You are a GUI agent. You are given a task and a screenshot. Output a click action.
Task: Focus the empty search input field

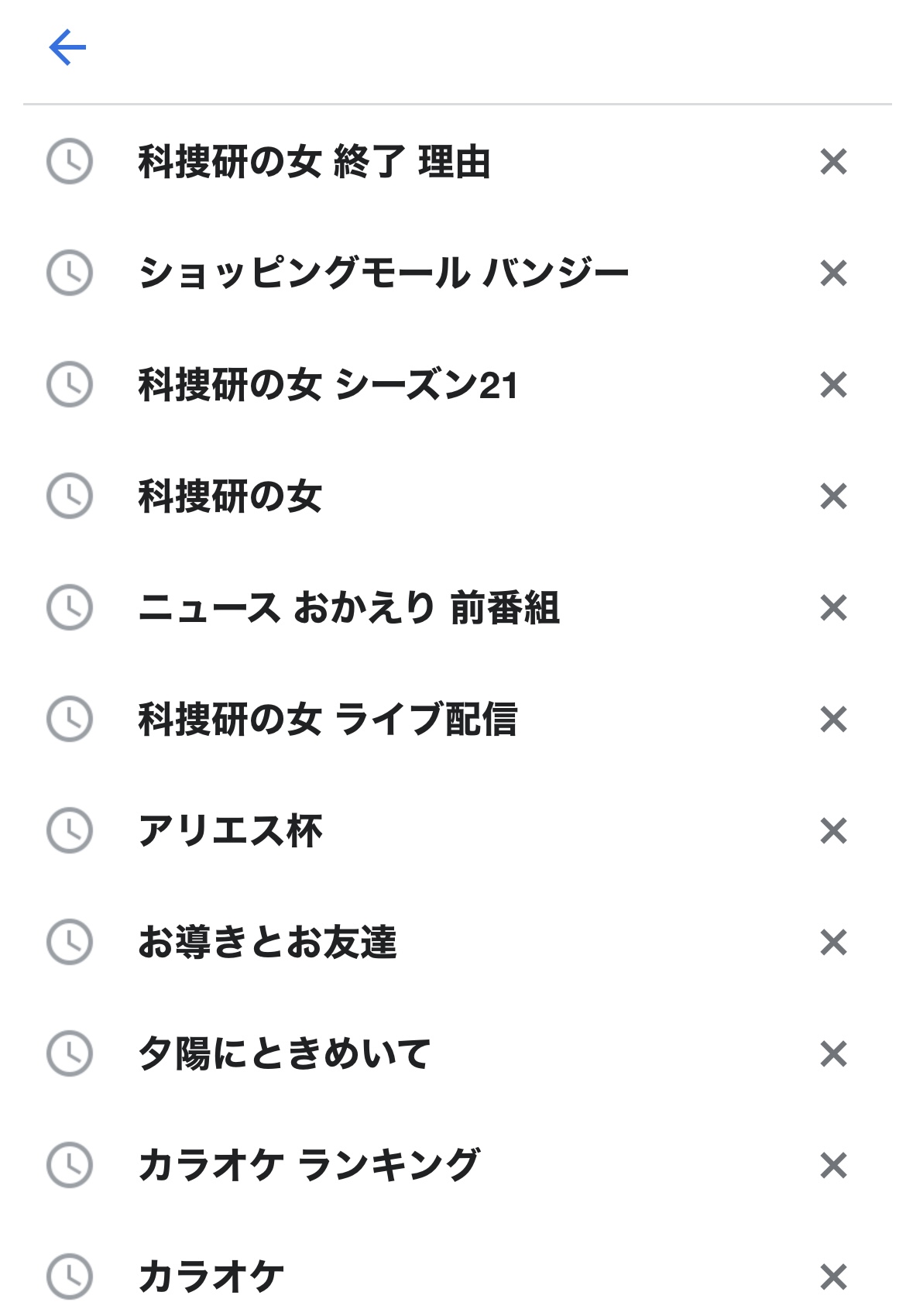[465, 48]
